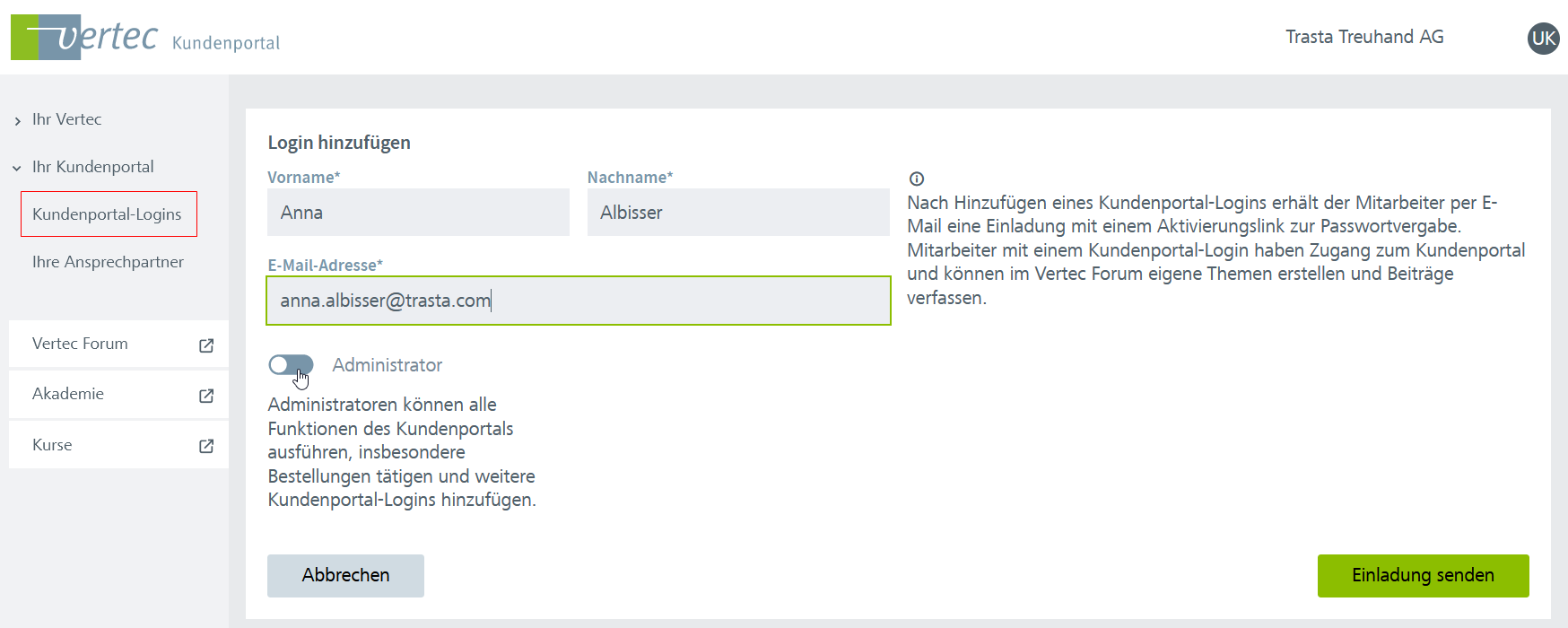
Task: Click the Vertec logo
Action: pos(84,37)
